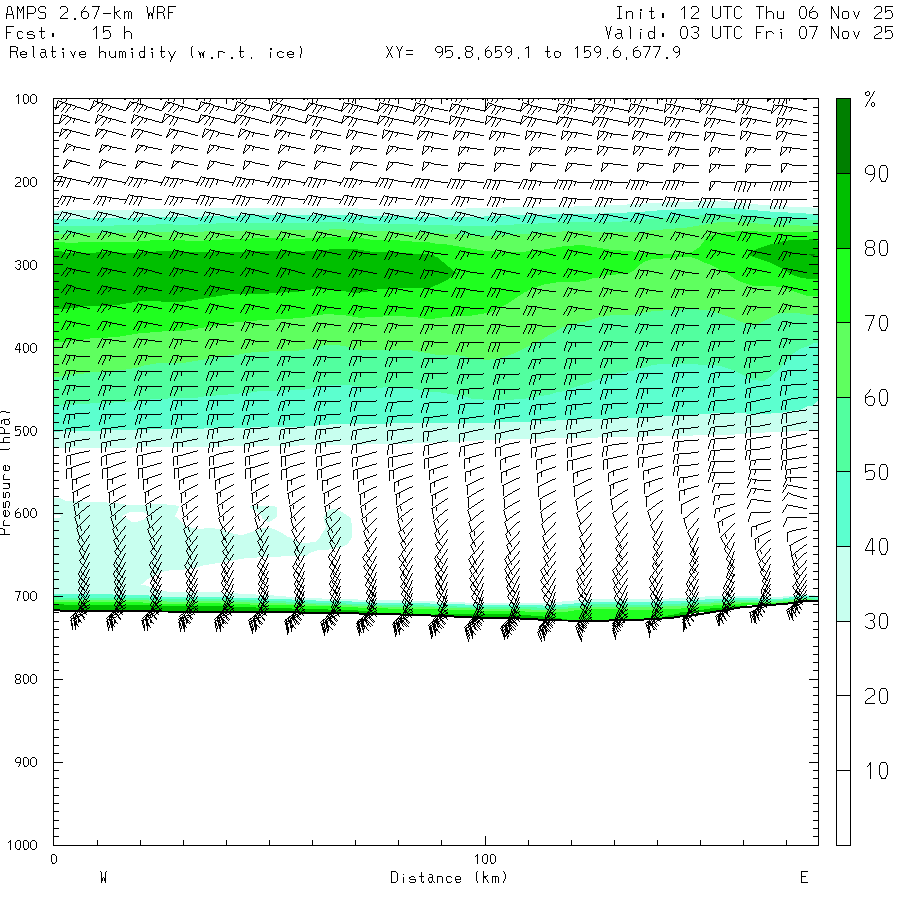Click the 'Init: 12 UTC Thu 06 Nov 25' text
The image size is (900, 900).
(754, 13)
